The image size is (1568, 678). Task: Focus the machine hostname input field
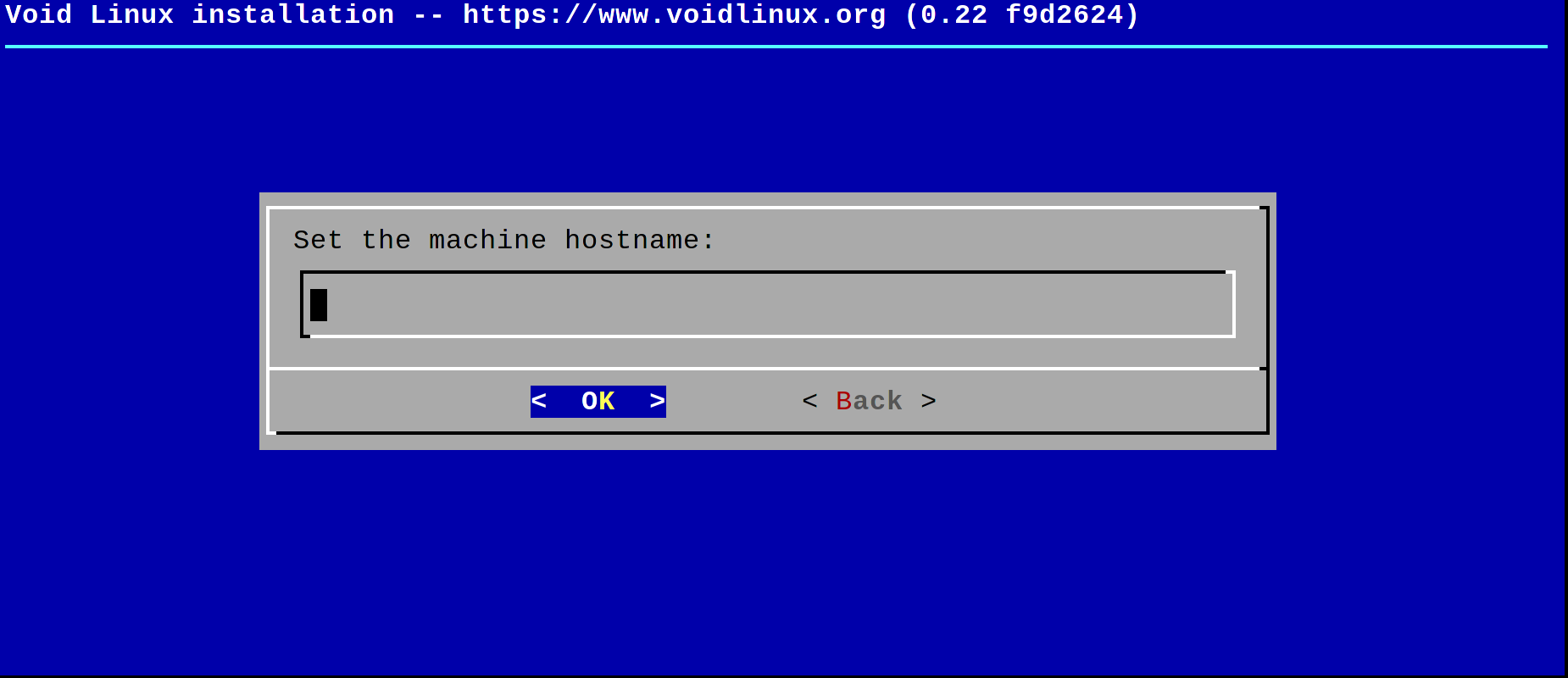pos(767,304)
